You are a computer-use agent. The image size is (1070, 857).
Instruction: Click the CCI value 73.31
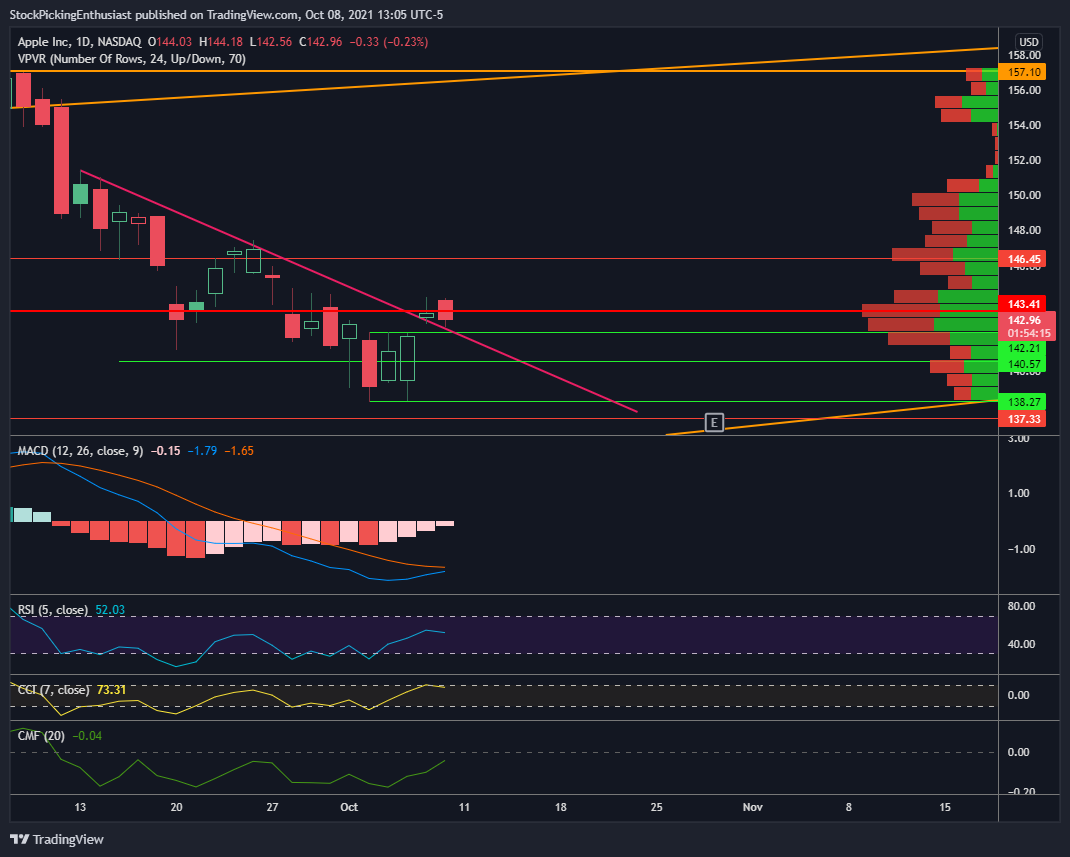(x=111, y=690)
